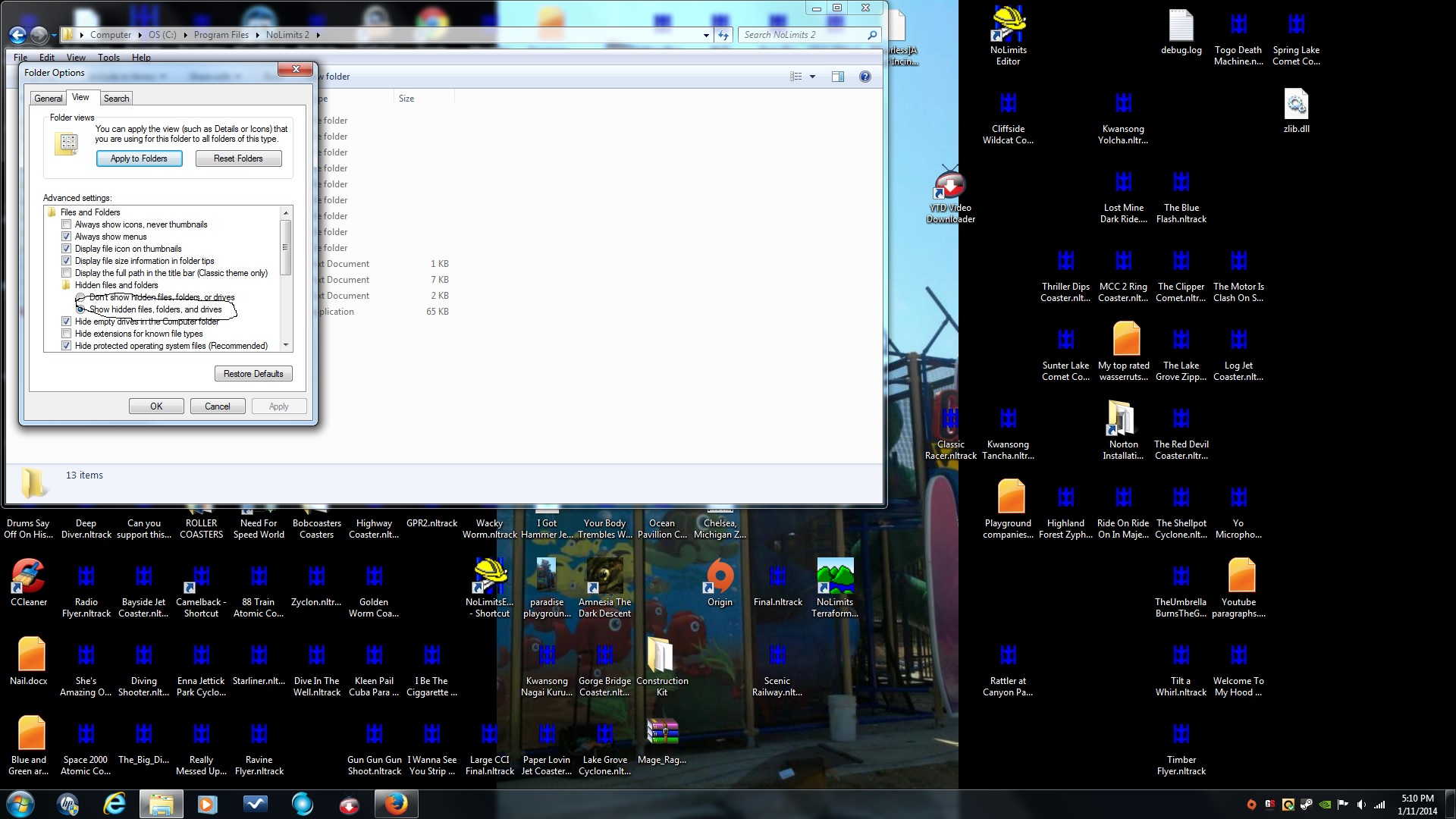Open the change view dropdown arrow
The image size is (1456, 819).
pyautogui.click(x=812, y=77)
